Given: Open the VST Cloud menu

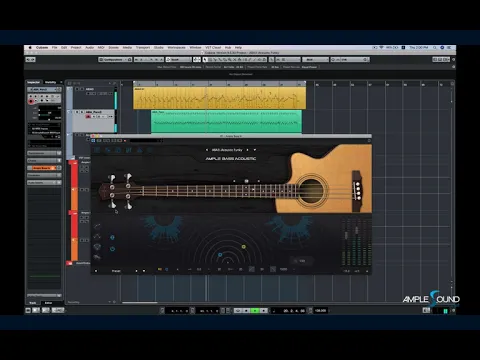Looking at the screenshot, I should pyautogui.click(x=213, y=48).
